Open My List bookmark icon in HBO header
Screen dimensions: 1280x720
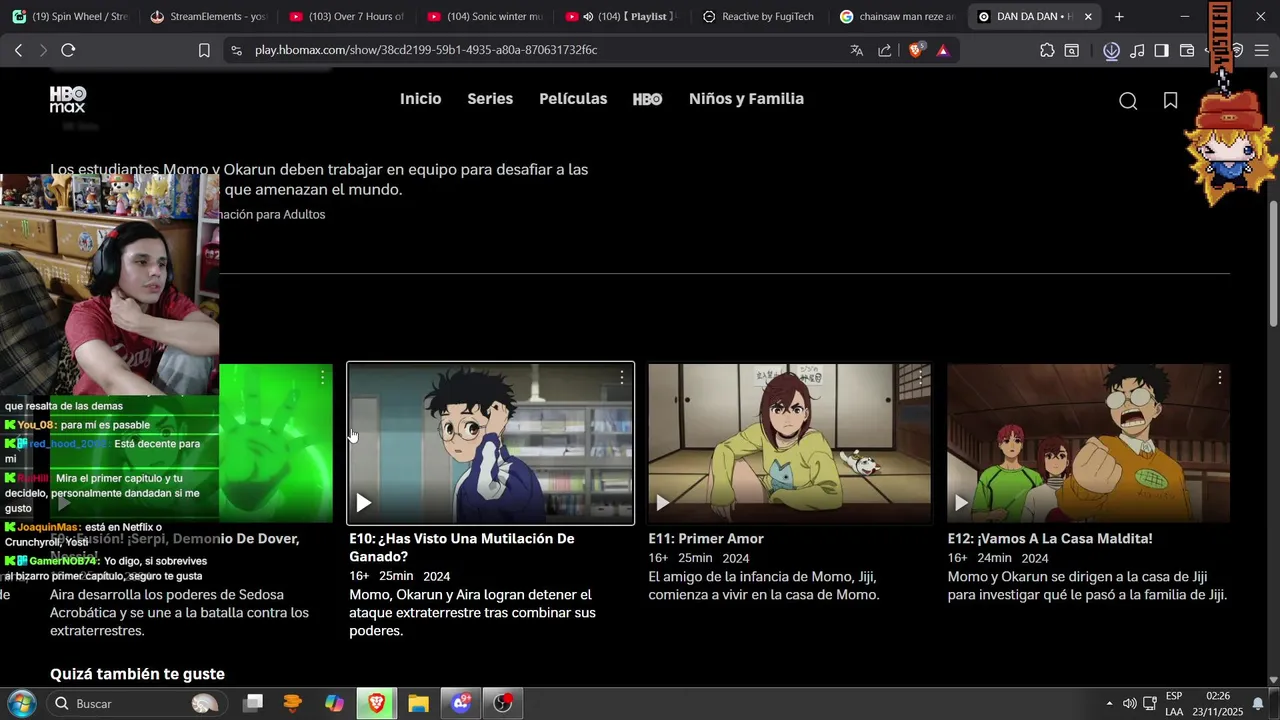[x=1170, y=100]
